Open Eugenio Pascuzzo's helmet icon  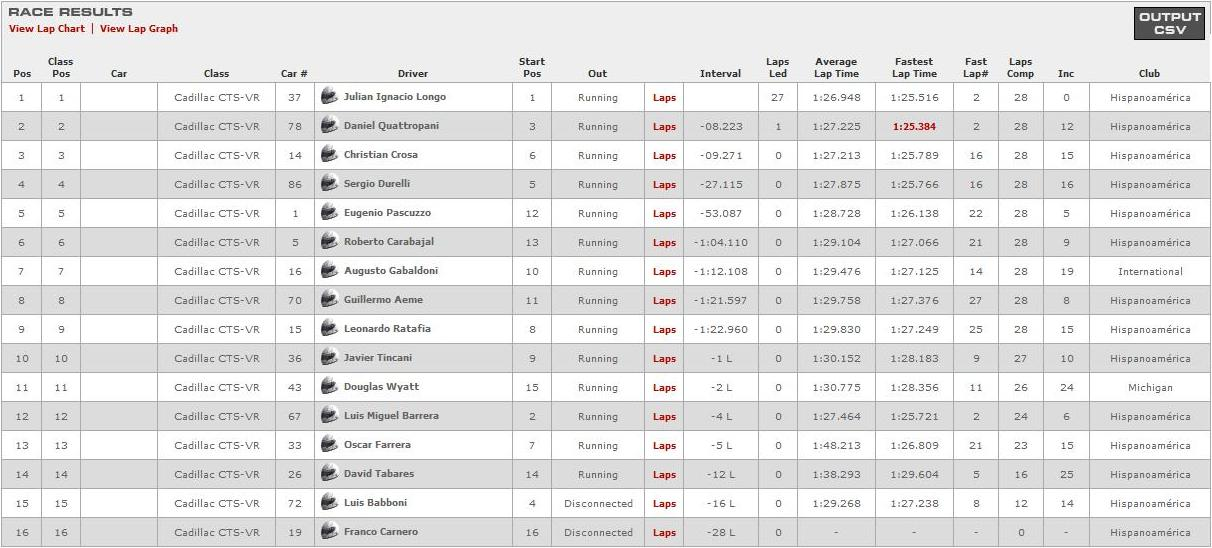point(329,213)
